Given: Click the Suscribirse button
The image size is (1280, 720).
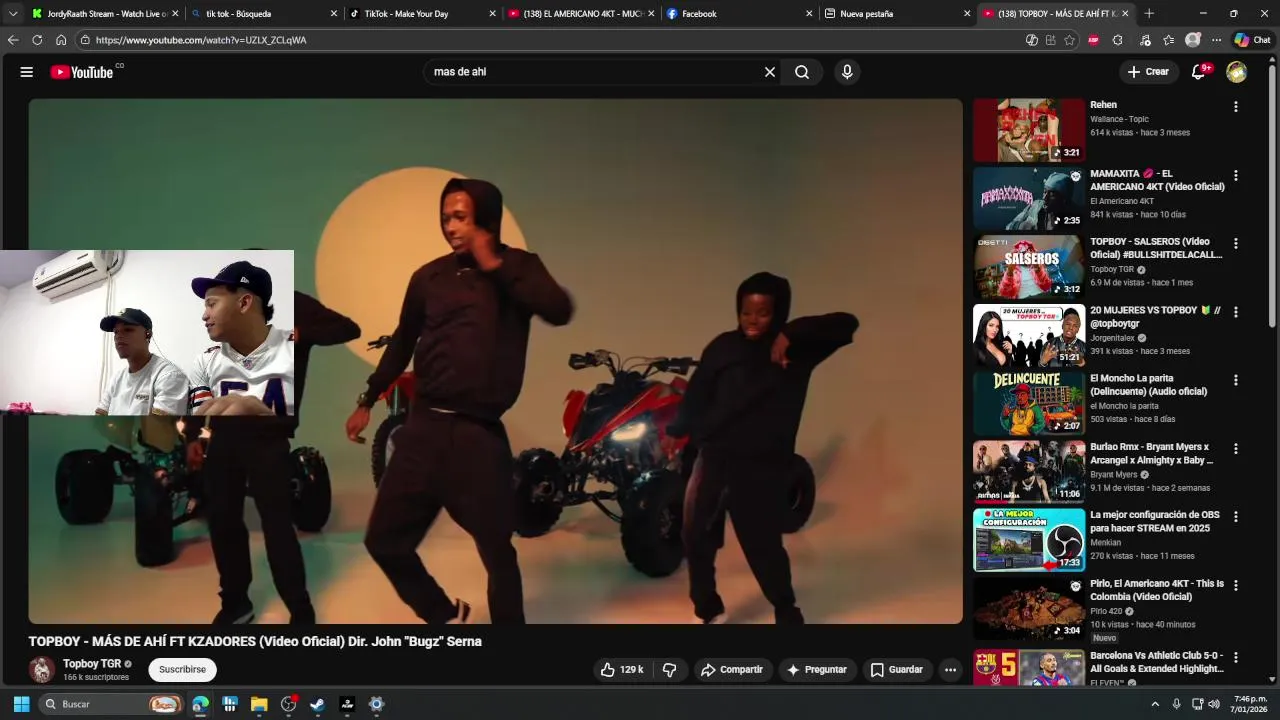Looking at the screenshot, I should [x=182, y=670].
